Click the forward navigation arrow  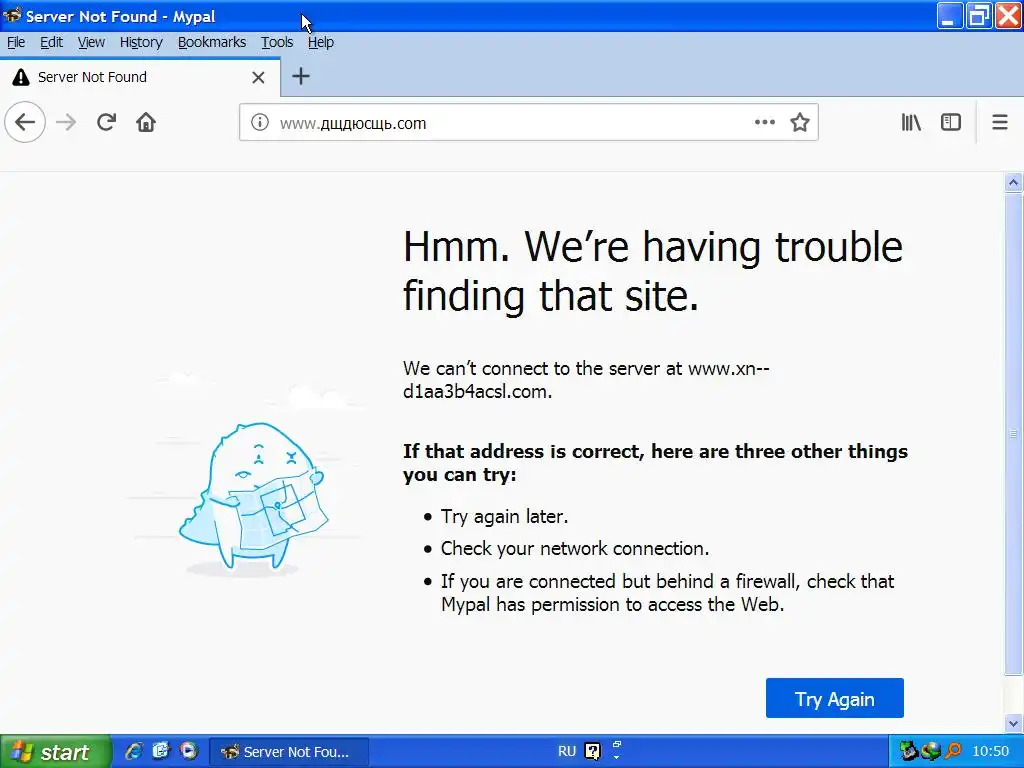pyautogui.click(x=66, y=122)
